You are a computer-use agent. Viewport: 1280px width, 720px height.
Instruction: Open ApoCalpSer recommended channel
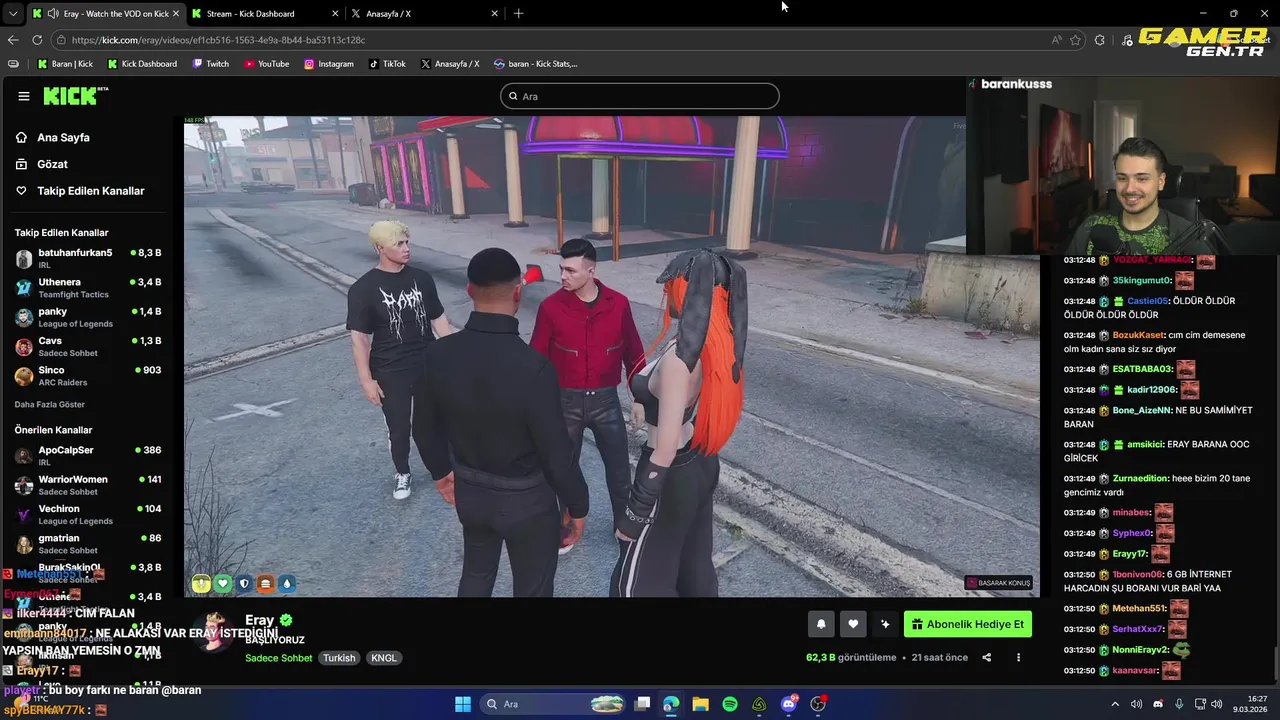click(x=87, y=456)
